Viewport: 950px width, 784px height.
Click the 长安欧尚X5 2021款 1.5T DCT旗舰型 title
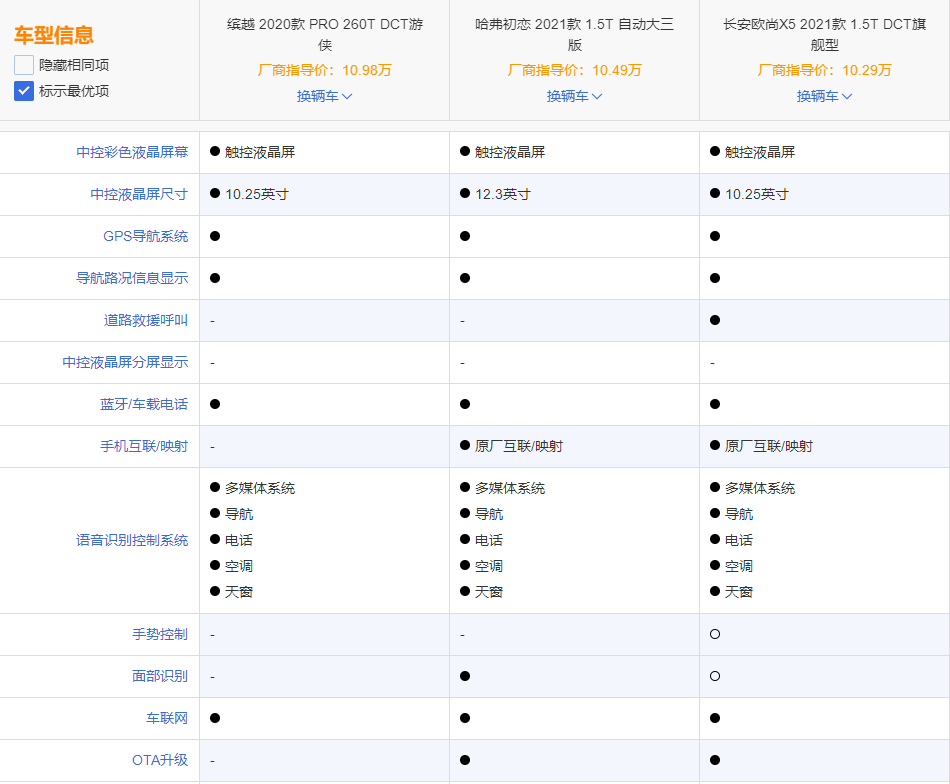coord(825,35)
